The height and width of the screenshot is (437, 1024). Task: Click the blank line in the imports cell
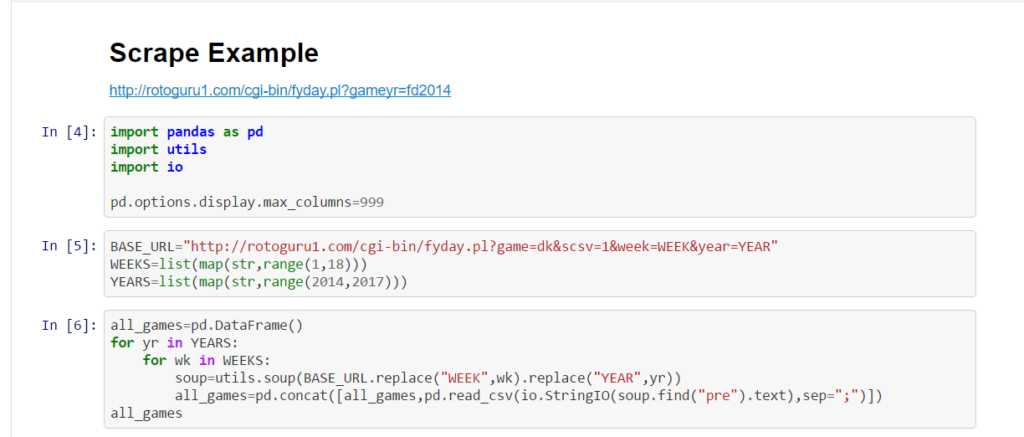tap(539, 185)
